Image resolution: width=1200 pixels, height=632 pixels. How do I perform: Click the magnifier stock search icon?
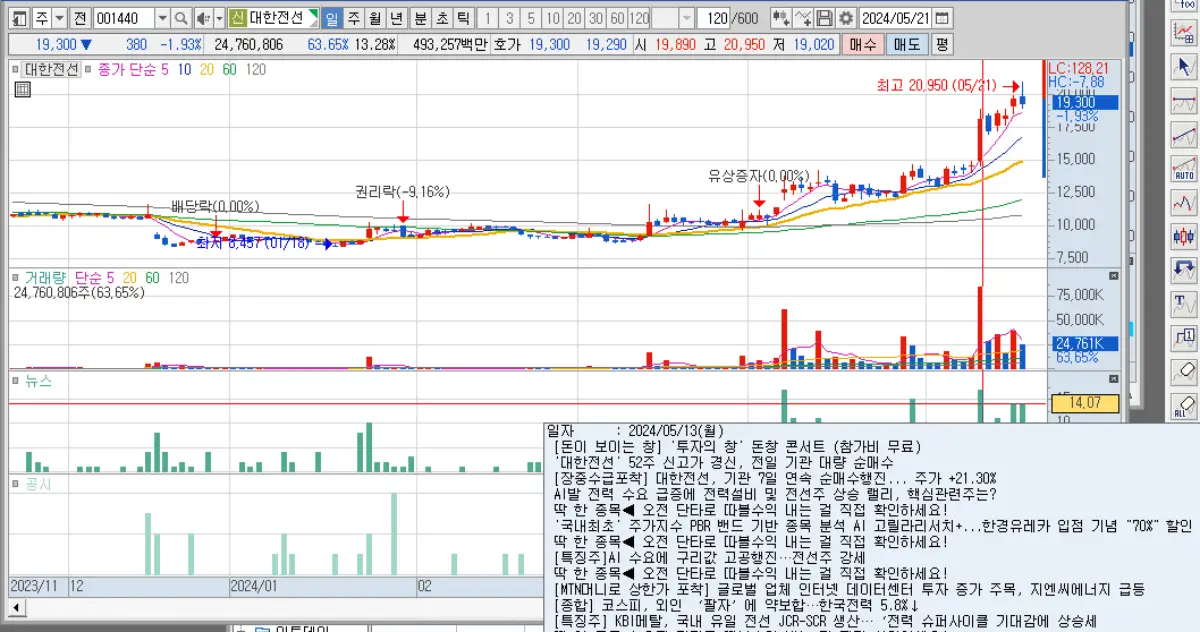[x=180, y=19]
